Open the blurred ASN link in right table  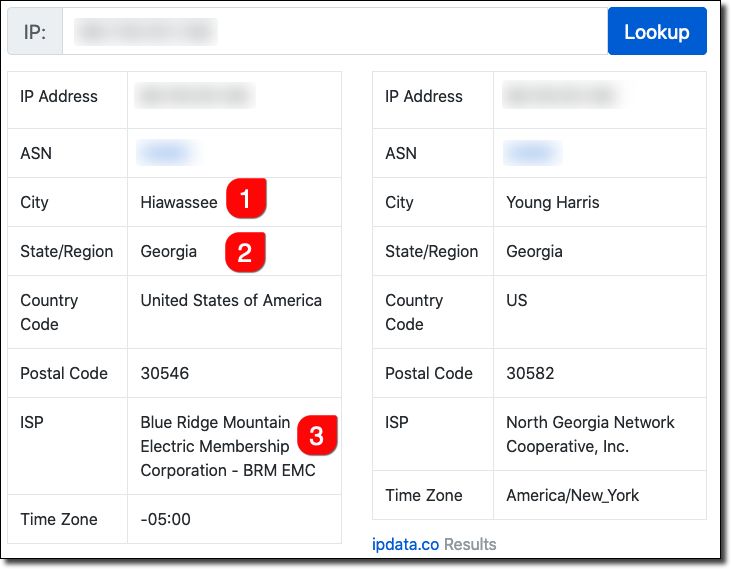(x=532, y=153)
